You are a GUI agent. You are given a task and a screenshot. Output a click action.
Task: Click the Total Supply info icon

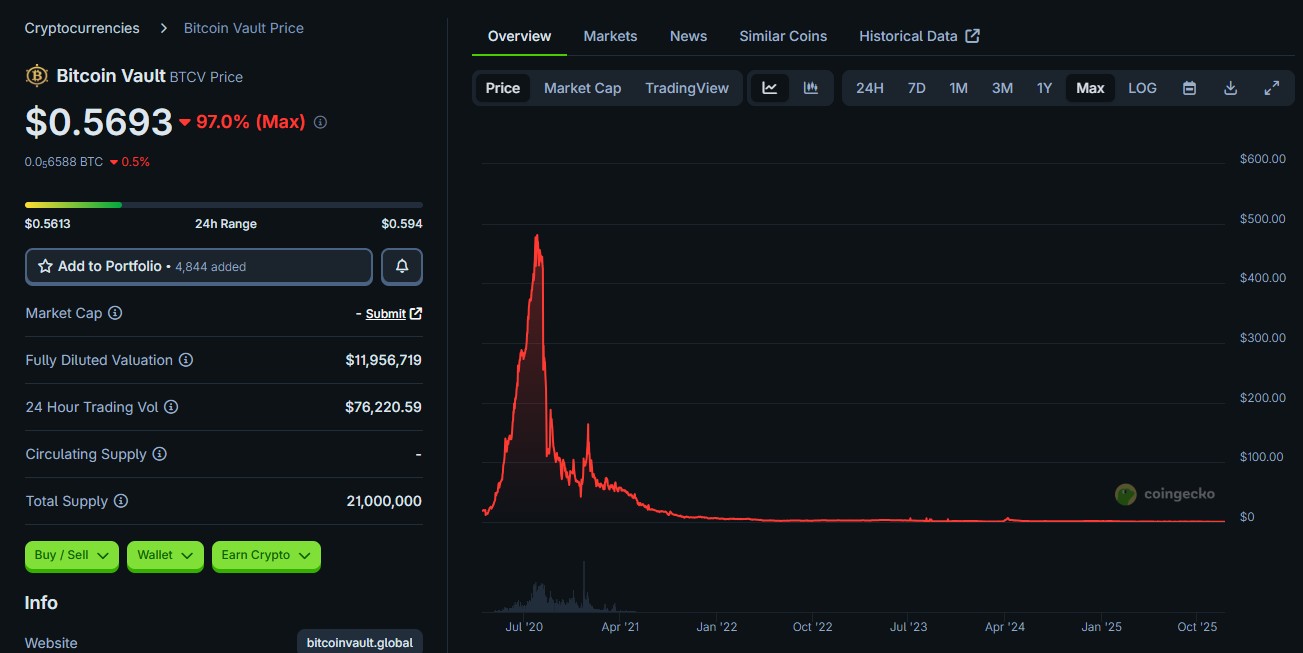[x=121, y=501]
